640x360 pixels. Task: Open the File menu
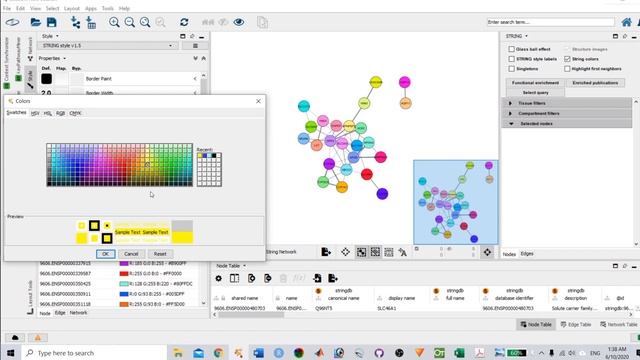pos(7,8)
